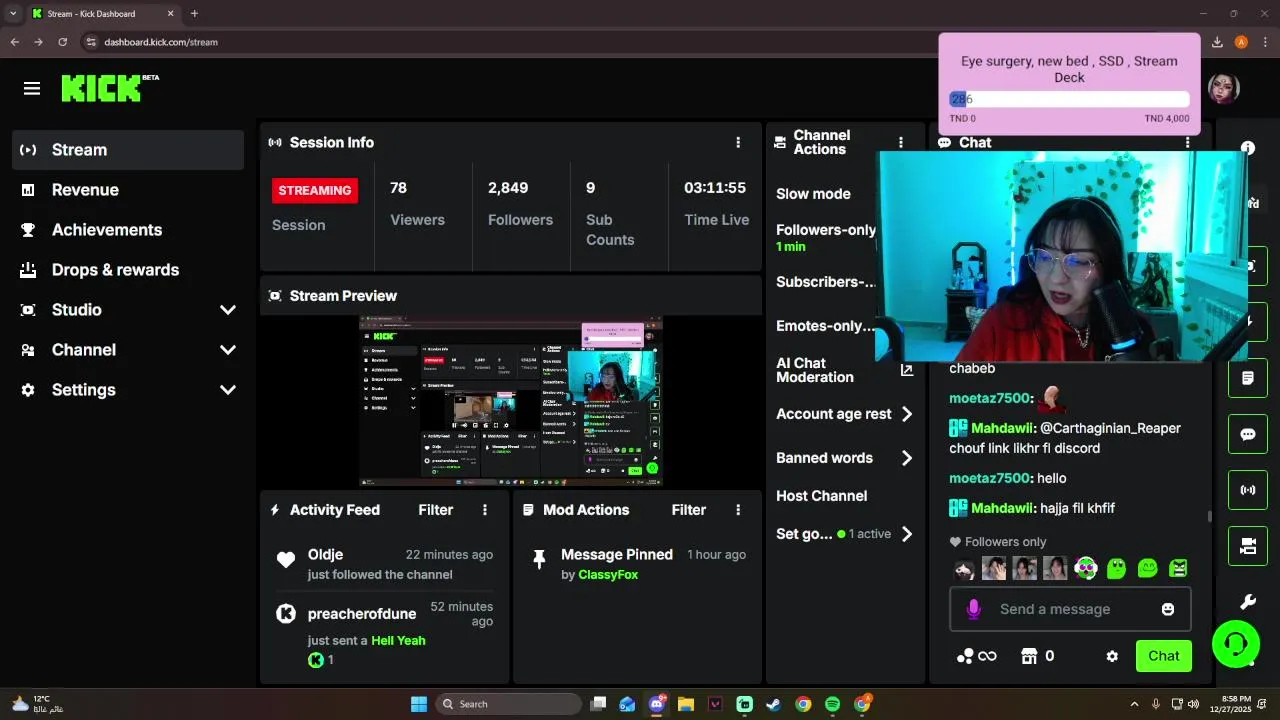
Task: Expand the Settings sidebar section
Action: [228, 390]
